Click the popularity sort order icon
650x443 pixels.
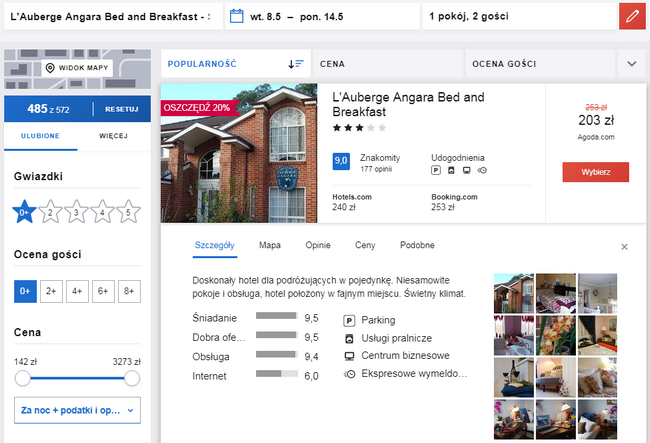click(296, 64)
